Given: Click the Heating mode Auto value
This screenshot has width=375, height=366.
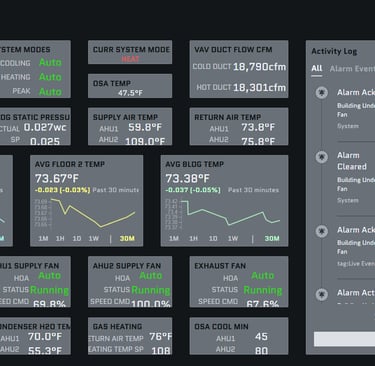Looking at the screenshot, I should (x=50, y=77).
